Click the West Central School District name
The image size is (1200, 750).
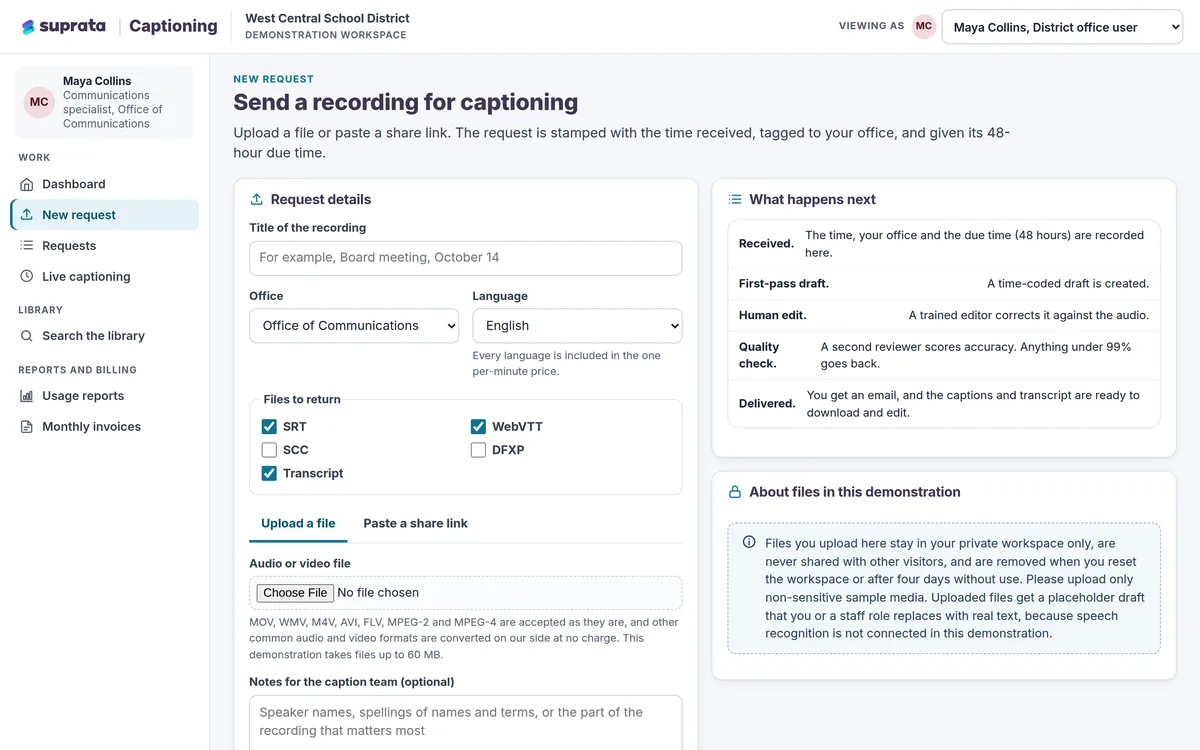click(327, 18)
